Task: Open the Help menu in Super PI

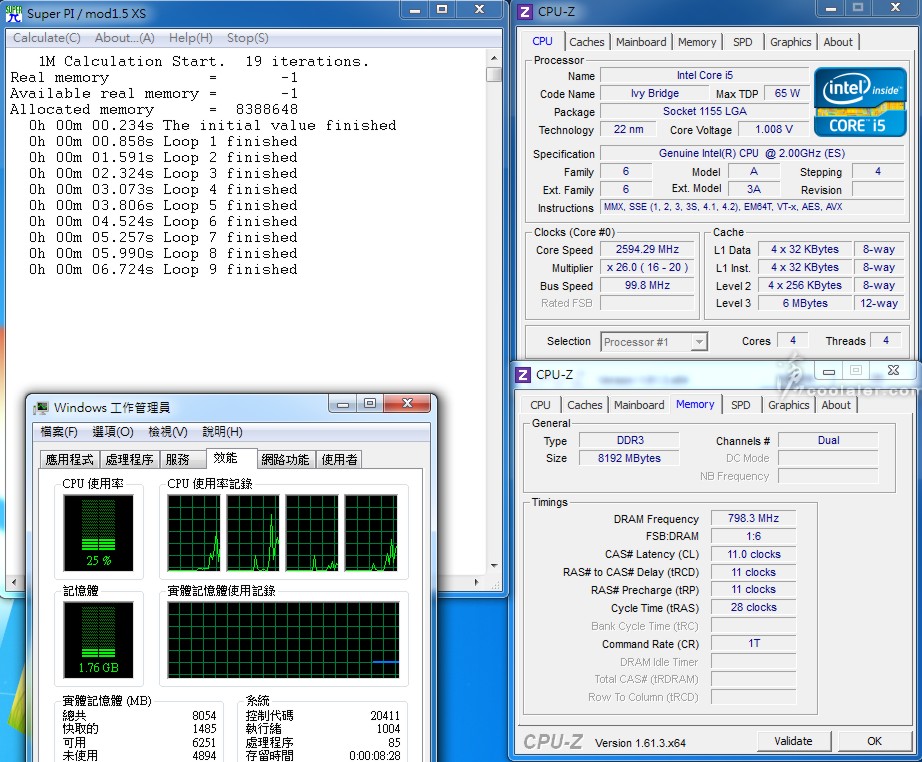Action: click(x=191, y=38)
